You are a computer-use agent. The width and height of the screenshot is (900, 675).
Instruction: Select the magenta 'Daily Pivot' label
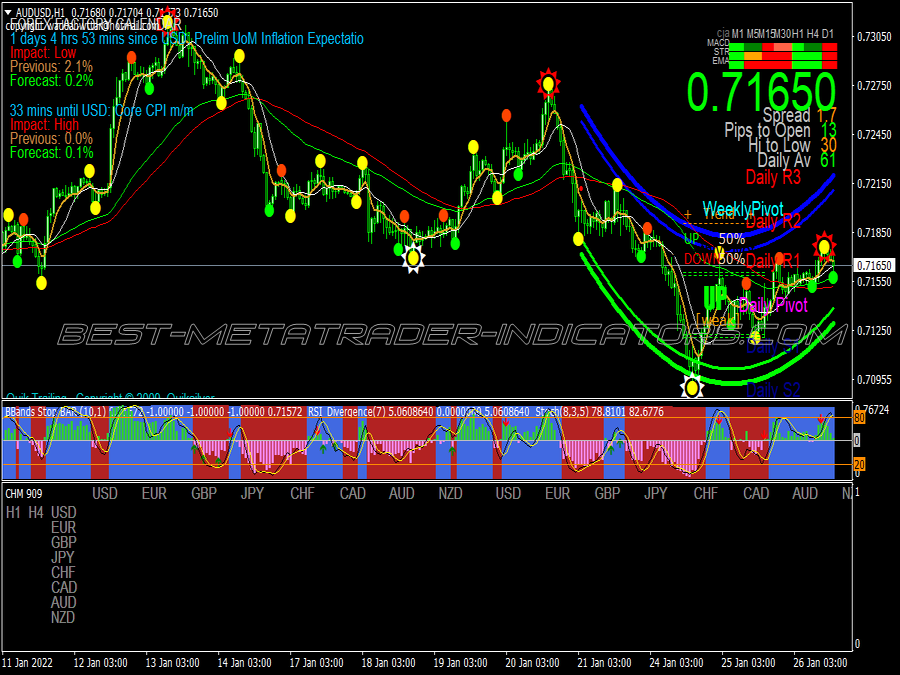coord(773,305)
